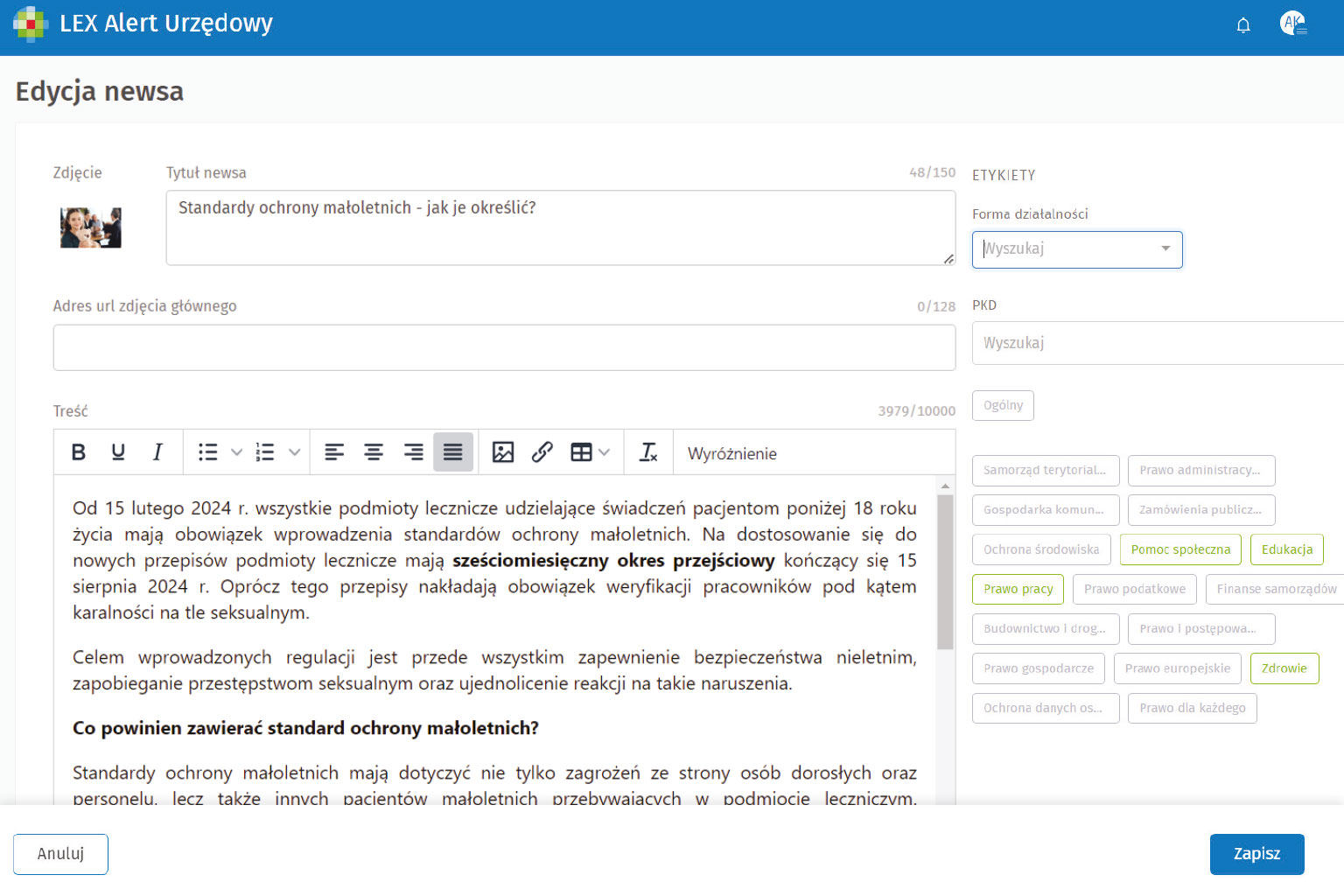Align text to the right
The width and height of the screenshot is (1344, 896).
pyautogui.click(x=413, y=452)
